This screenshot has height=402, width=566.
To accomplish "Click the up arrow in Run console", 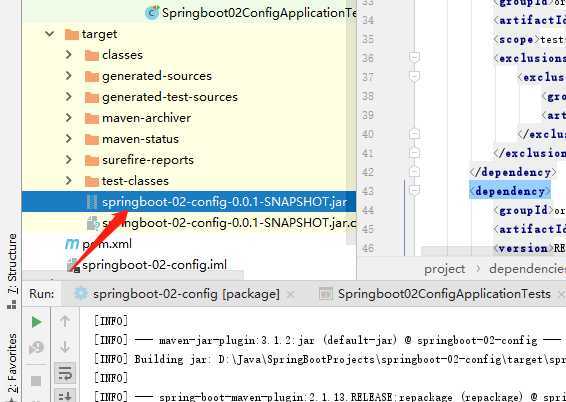I will click(x=65, y=321).
